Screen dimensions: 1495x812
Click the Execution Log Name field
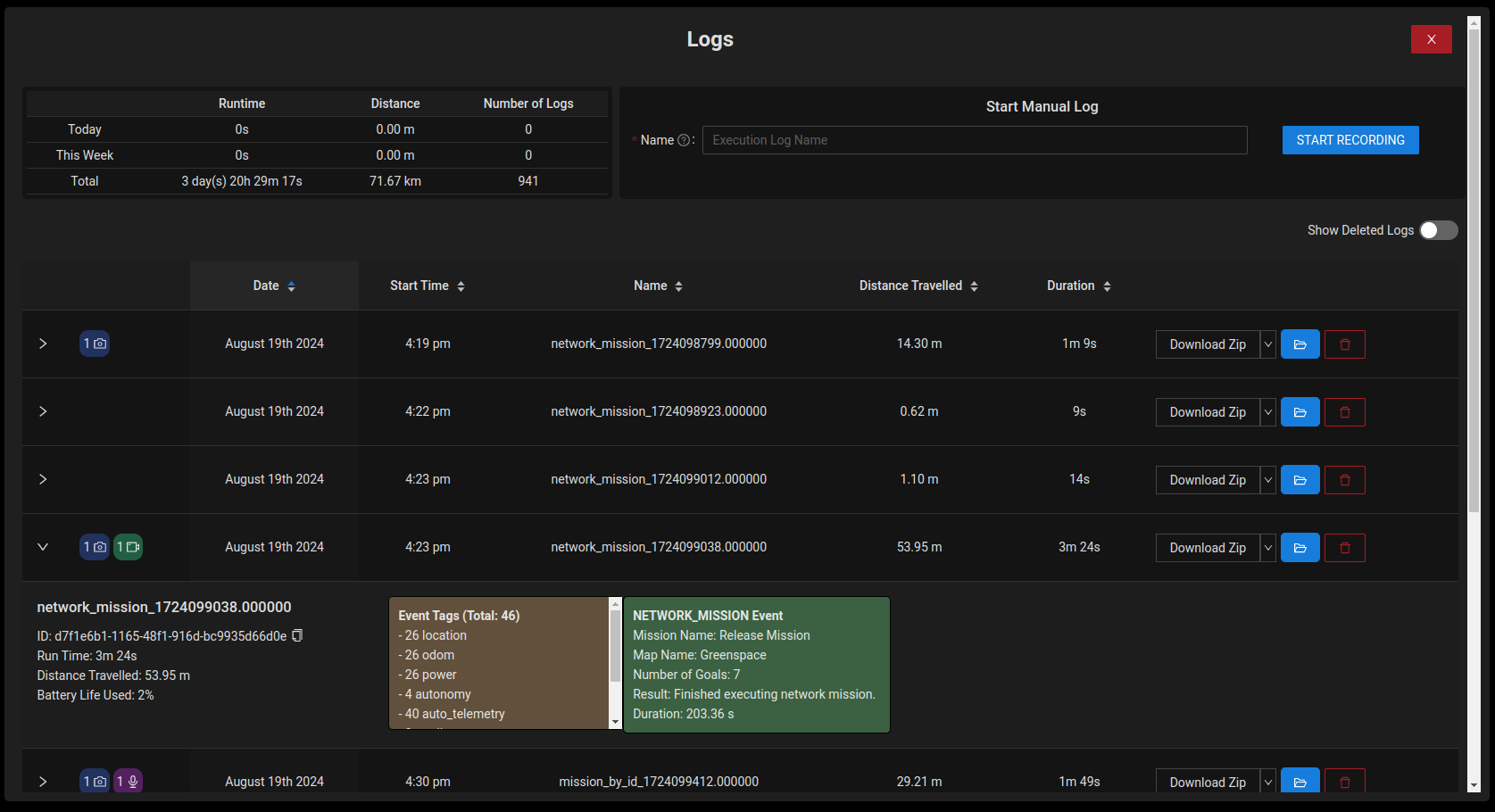[x=974, y=140]
